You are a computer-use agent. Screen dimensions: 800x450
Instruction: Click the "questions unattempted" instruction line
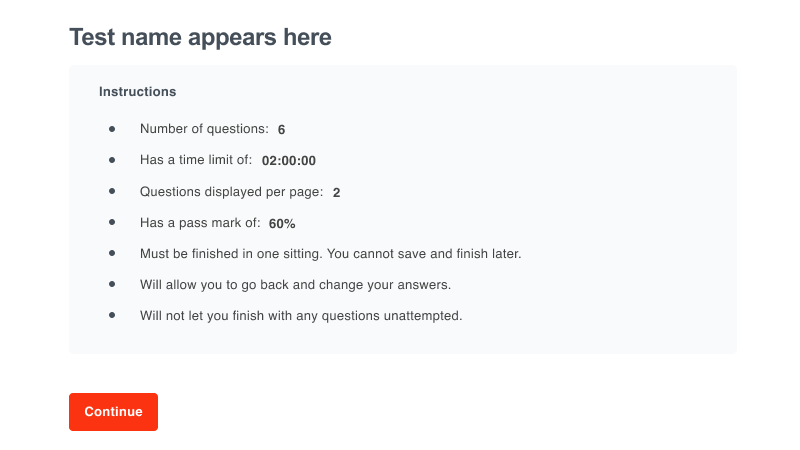(x=301, y=316)
